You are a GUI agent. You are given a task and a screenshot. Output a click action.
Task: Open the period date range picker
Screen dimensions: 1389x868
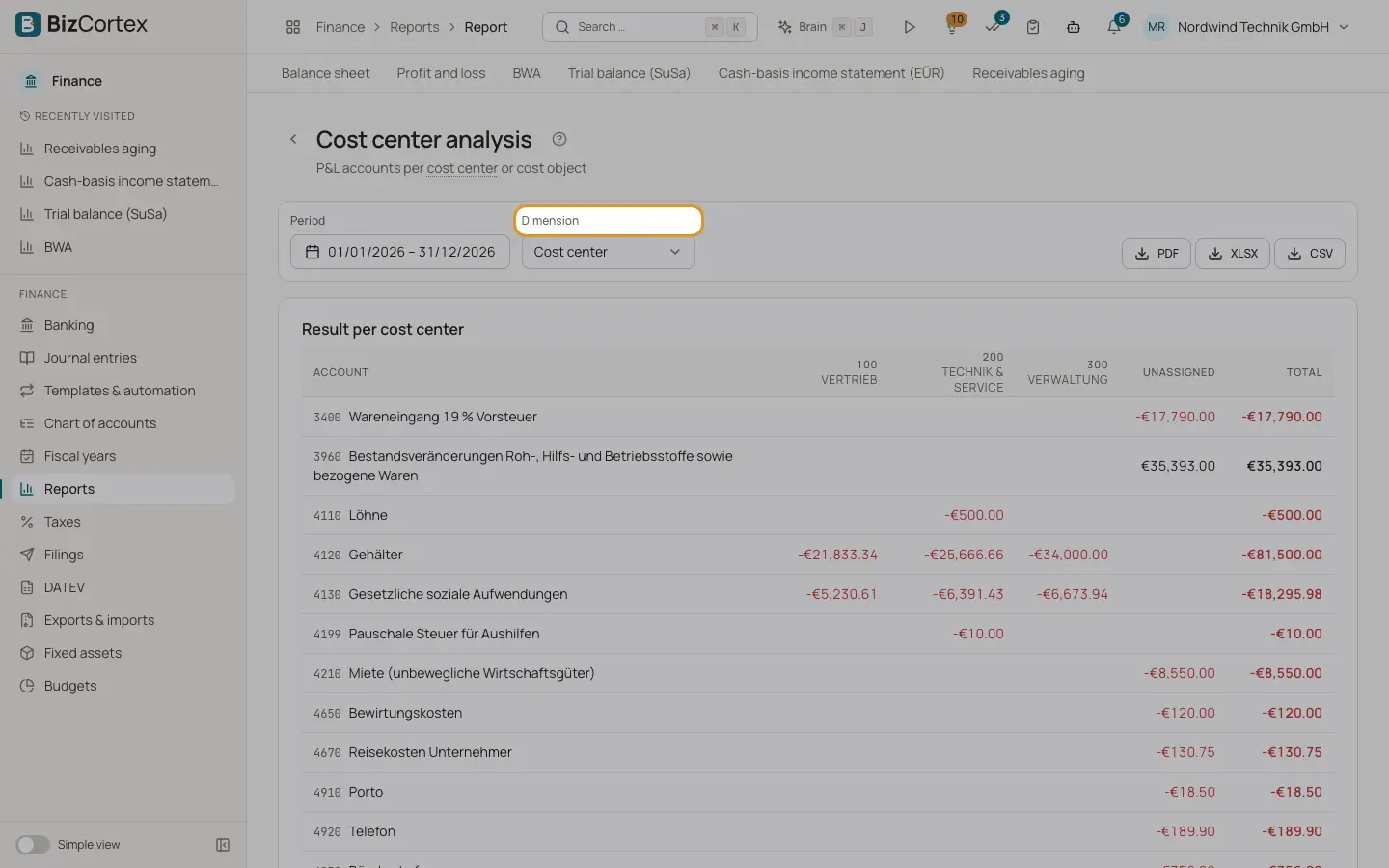pyautogui.click(x=399, y=252)
